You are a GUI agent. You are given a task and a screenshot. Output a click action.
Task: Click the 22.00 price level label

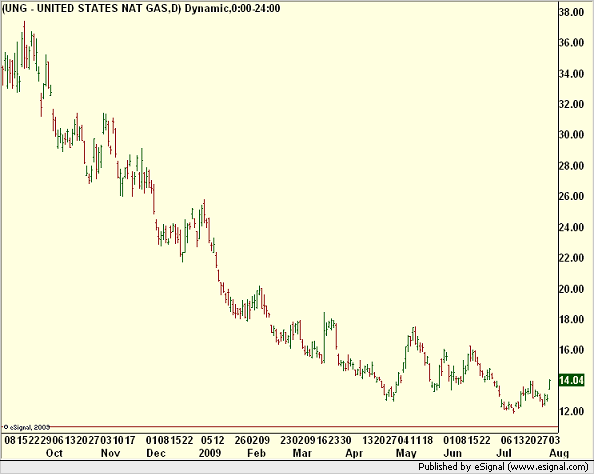tap(571, 258)
